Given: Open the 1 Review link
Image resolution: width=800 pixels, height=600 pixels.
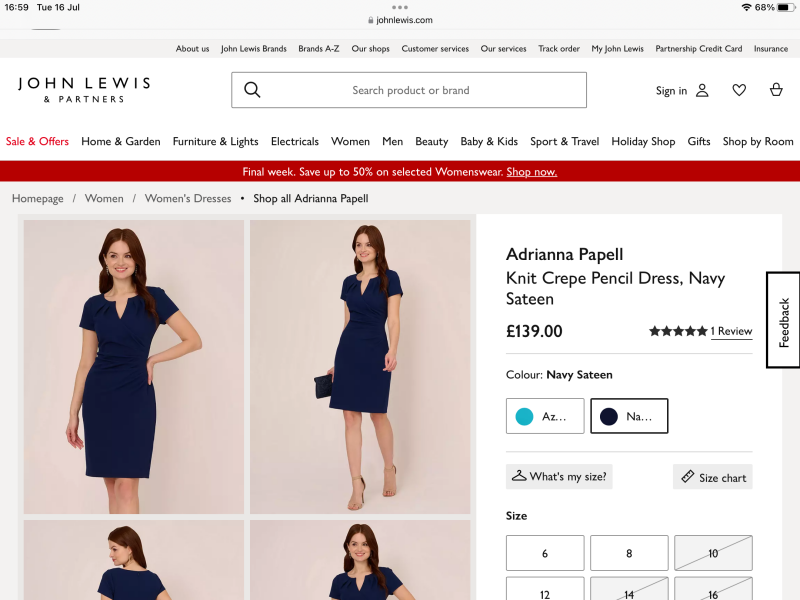Looking at the screenshot, I should click(x=731, y=331).
